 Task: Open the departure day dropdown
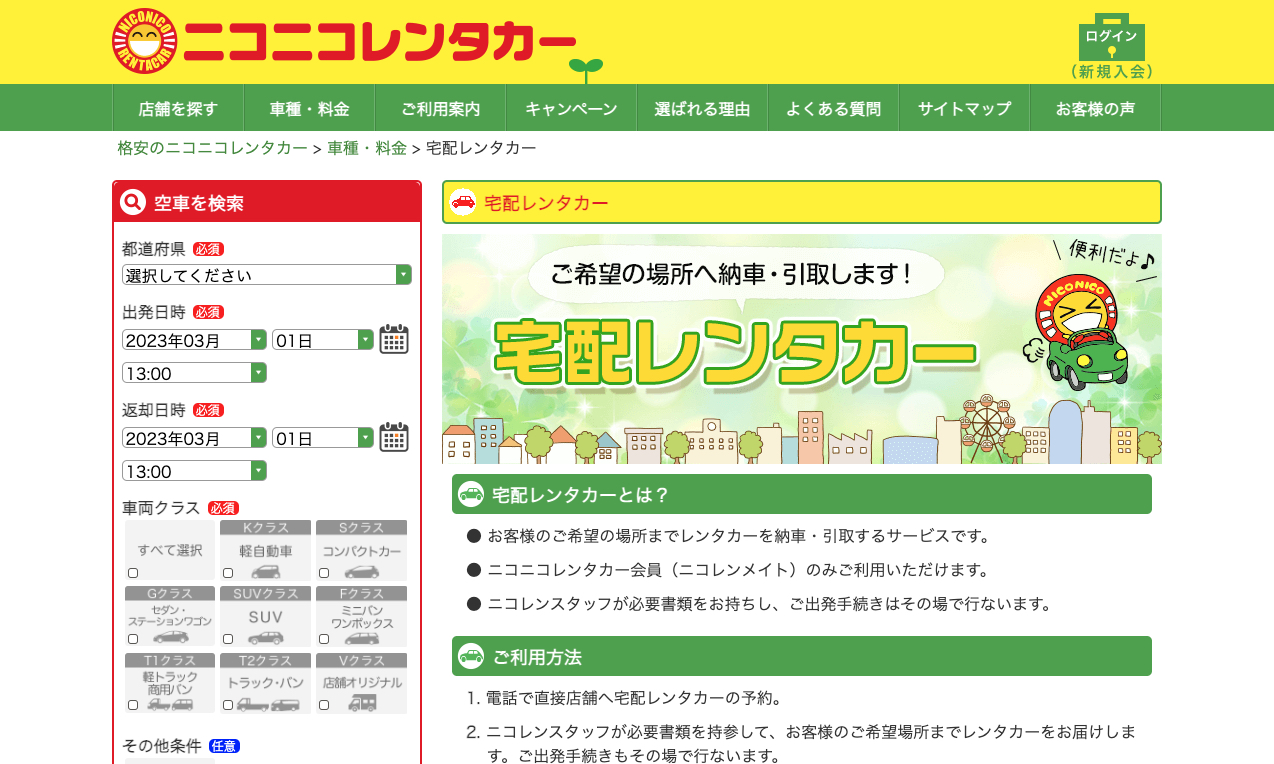tap(323, 340)
